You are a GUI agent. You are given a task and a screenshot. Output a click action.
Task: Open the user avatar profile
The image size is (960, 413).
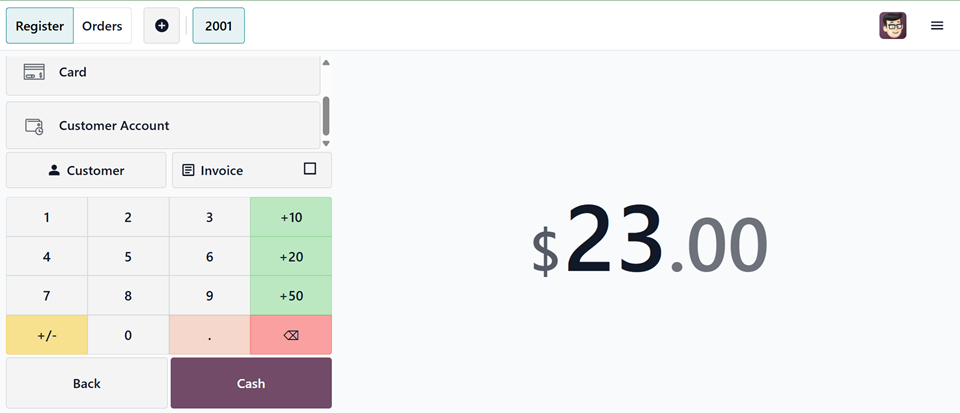pos(893,26)
